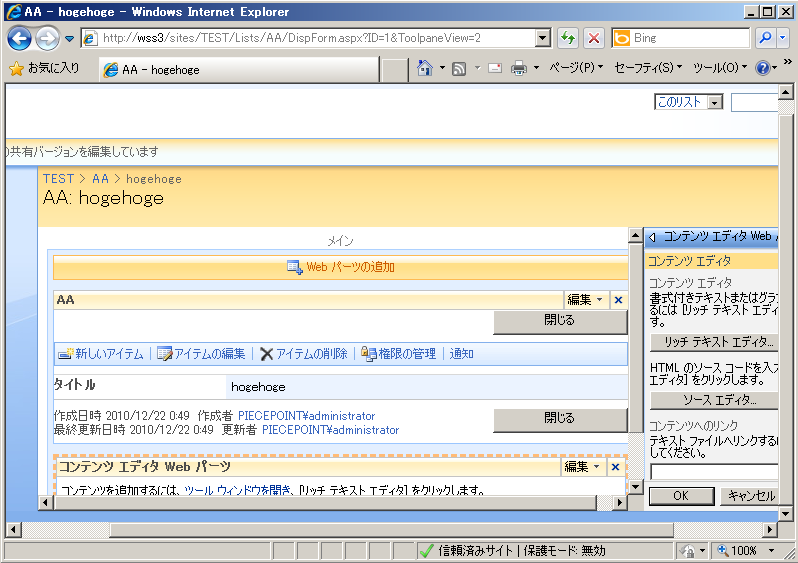Click the Refresh page icon
The width and height of the screenshot is (798, 563).
pyautogui.click(x=568, y=38)
